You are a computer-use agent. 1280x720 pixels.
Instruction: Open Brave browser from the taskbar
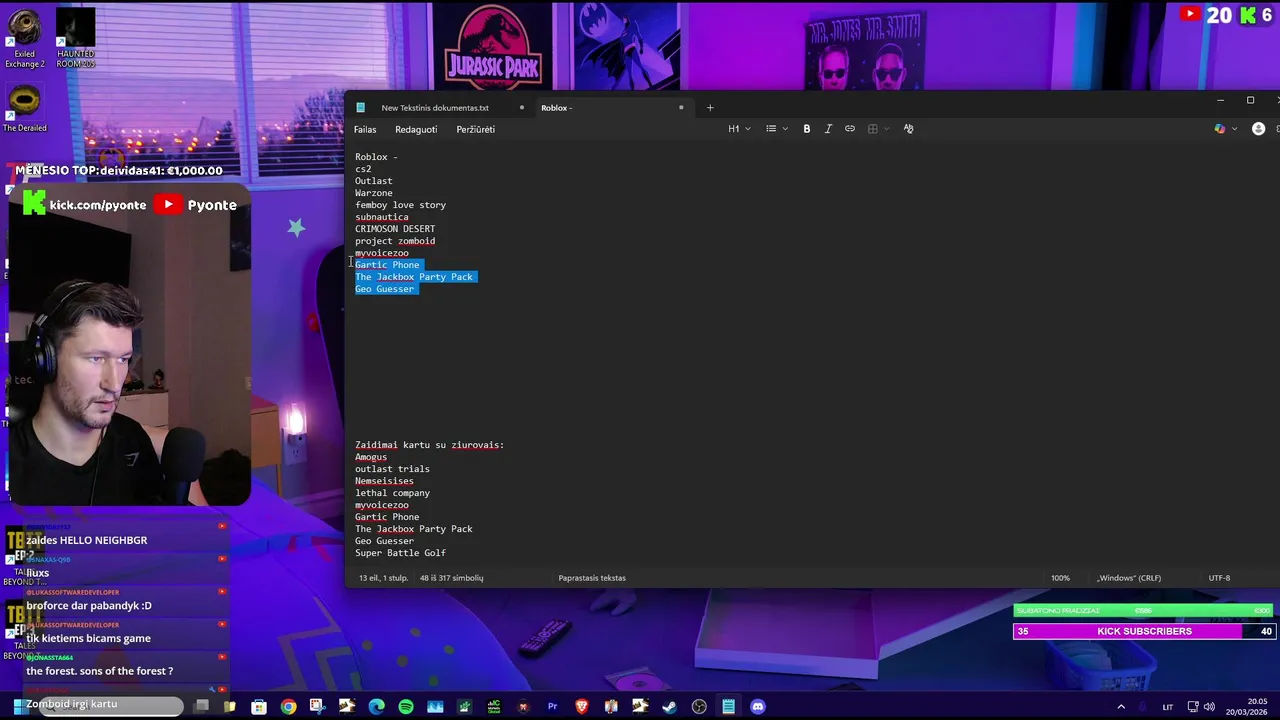[x=582, y=707]
